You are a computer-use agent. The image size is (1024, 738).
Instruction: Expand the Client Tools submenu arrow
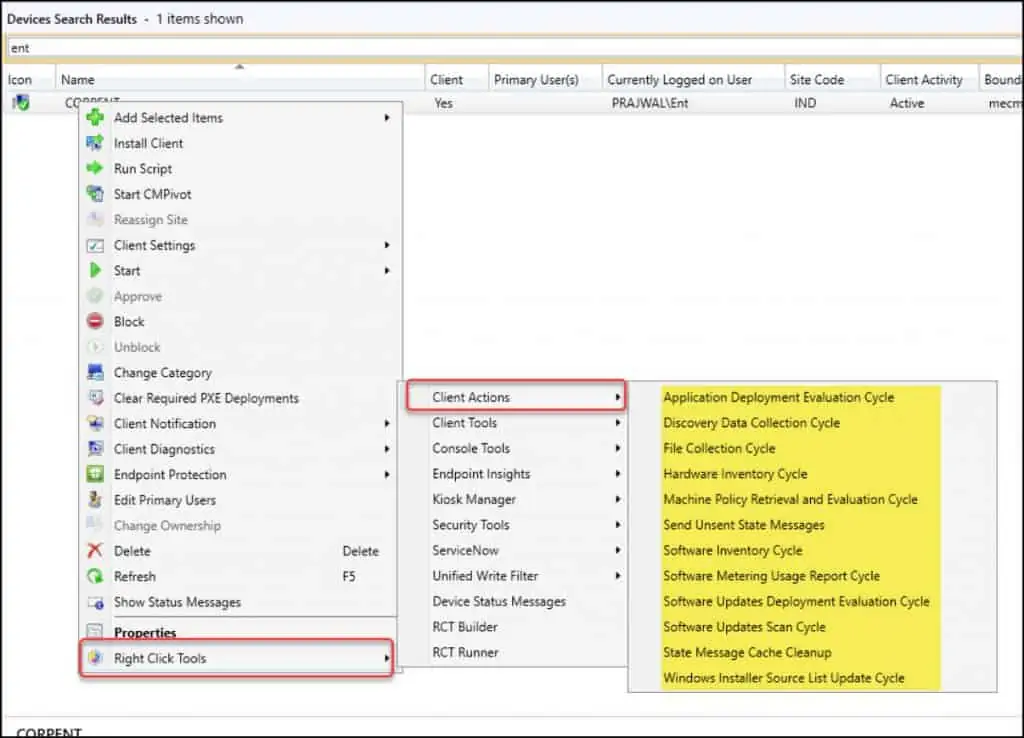tap(617, 423)
